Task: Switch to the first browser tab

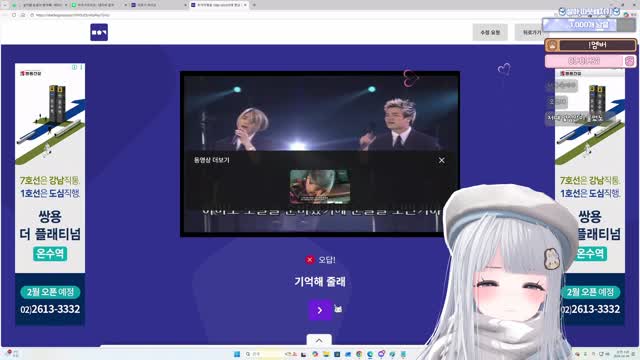Action: click(x=41, y=5)
